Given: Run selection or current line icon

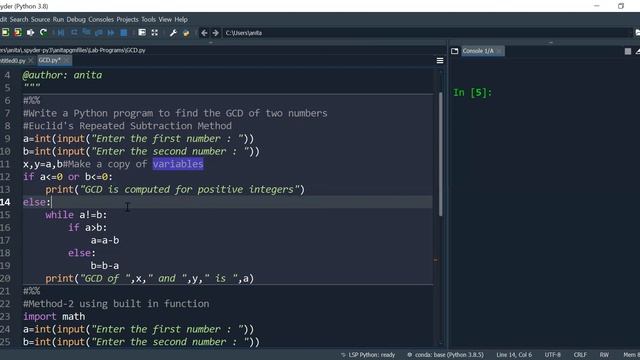Looking at the screenshot, I should tap(31, 33).
